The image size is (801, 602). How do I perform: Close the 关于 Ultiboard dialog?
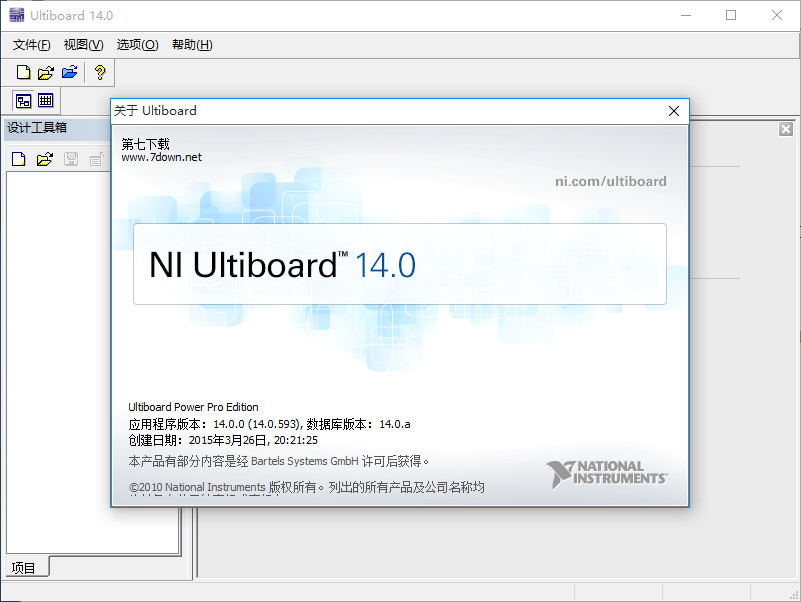point(674,111)
